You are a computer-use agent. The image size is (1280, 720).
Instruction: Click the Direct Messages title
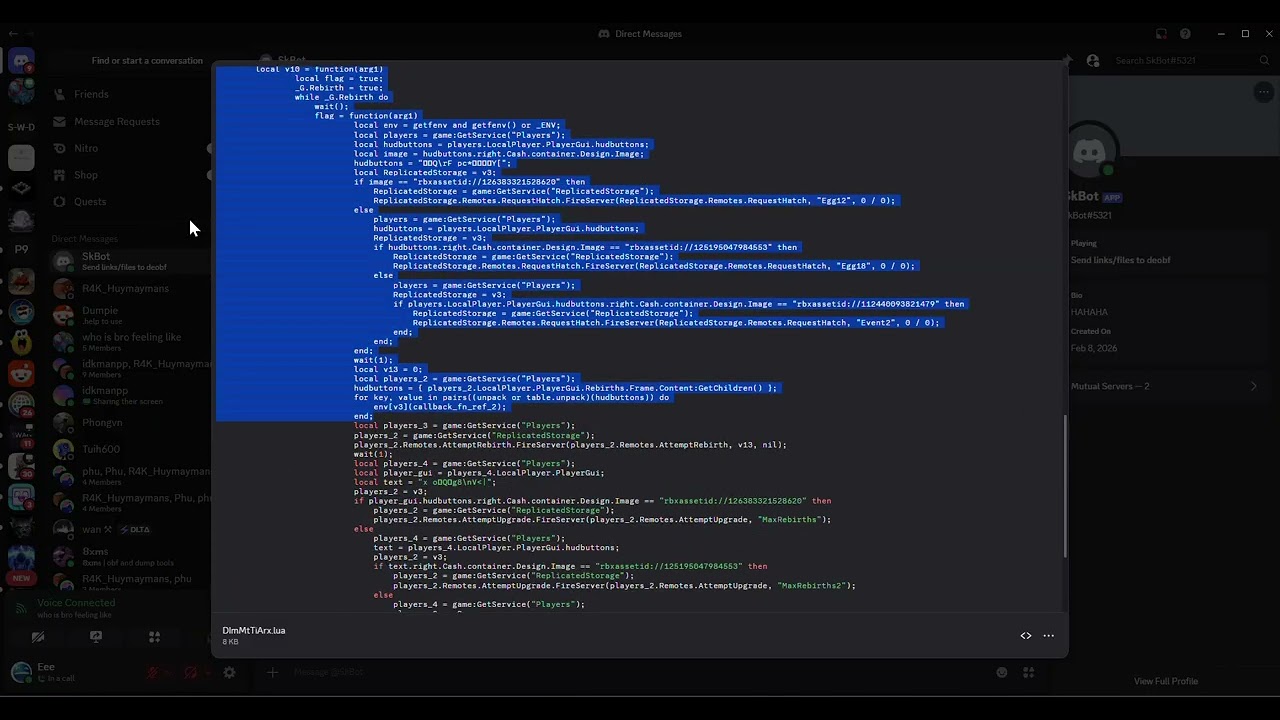click(640, 34)
